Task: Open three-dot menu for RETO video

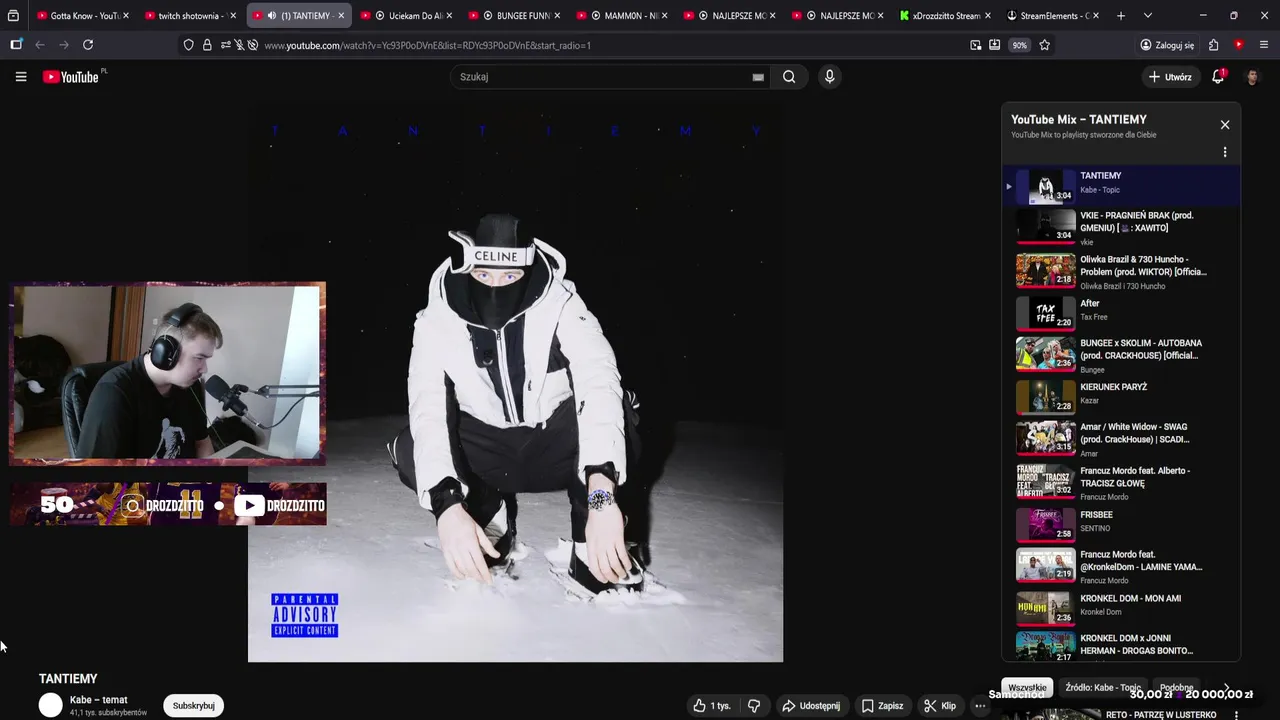Action: (x=1236, y=715)
